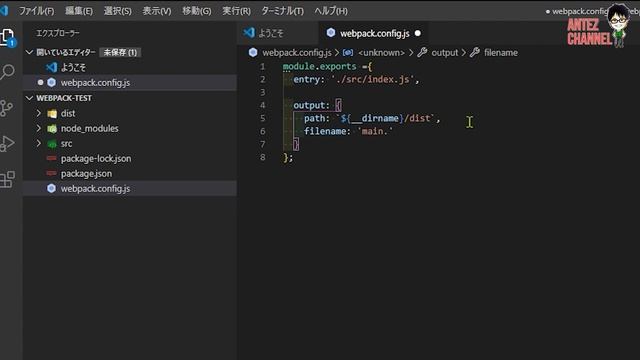This screenshot has width=640, height=360.
Task: Click the closing '};' on line 8
Action: tap(288, 157)
